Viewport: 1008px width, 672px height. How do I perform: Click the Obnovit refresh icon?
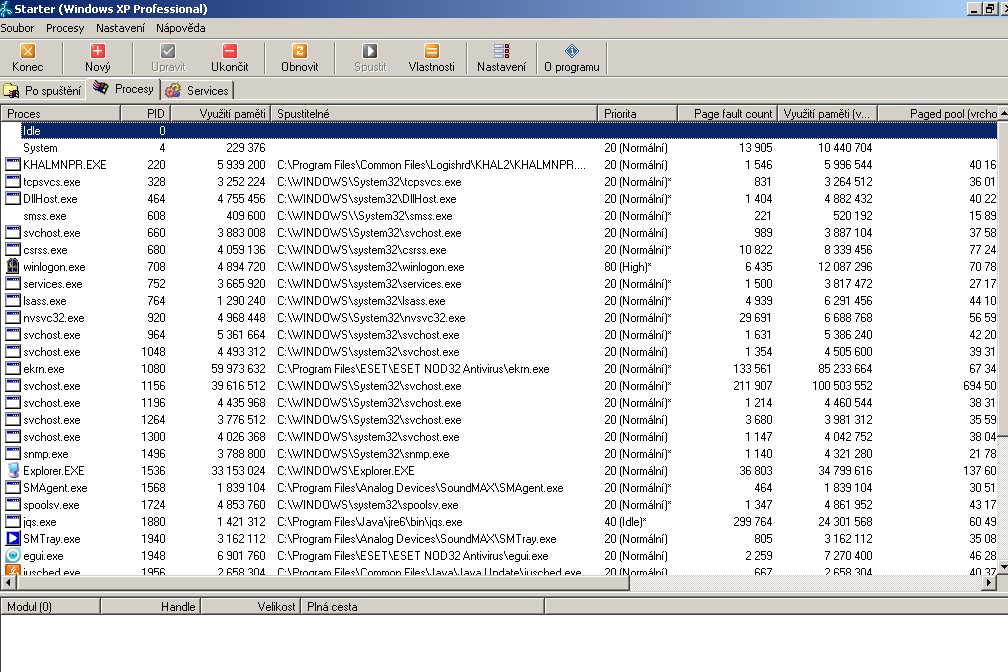pyautogui.click(x=299, y=51)
